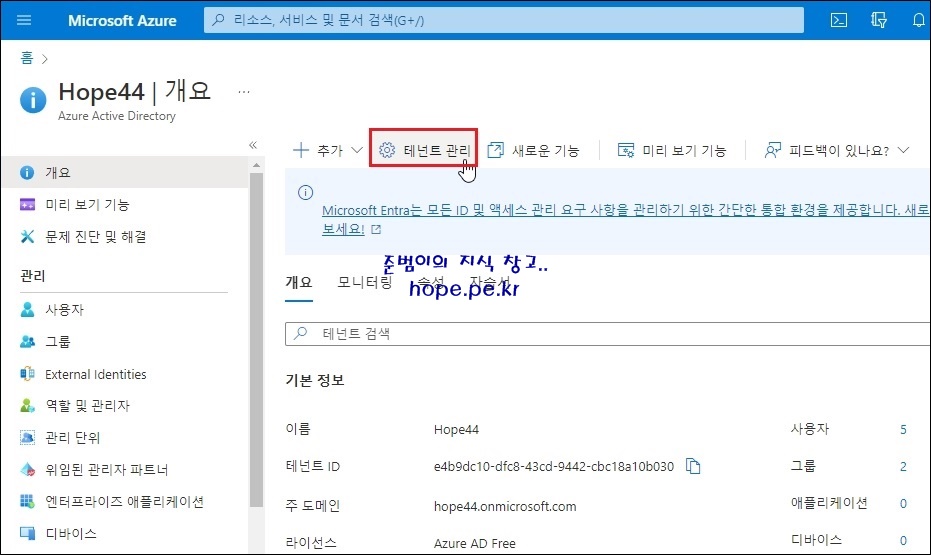
Task: Click the gear icon for 테넌트 관리
Action: [x=387, y=150]
